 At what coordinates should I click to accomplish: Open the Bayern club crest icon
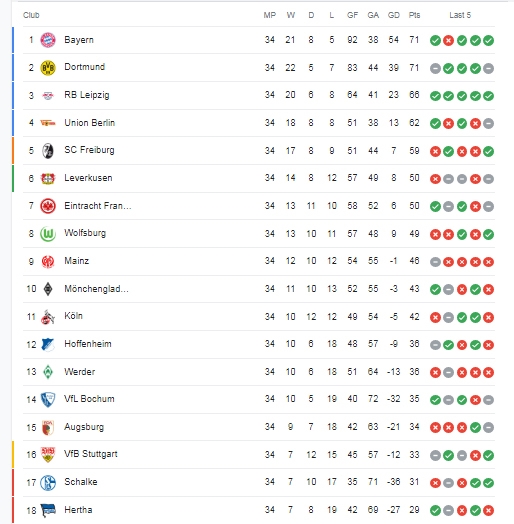point(48,40)
